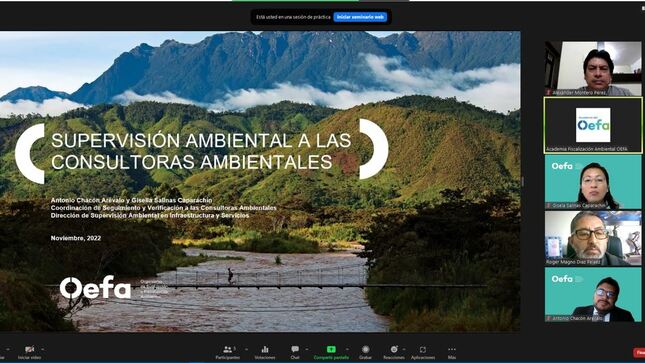The image size is (645, 363).
Task: Open Más options menu
Action: (452, 352)
